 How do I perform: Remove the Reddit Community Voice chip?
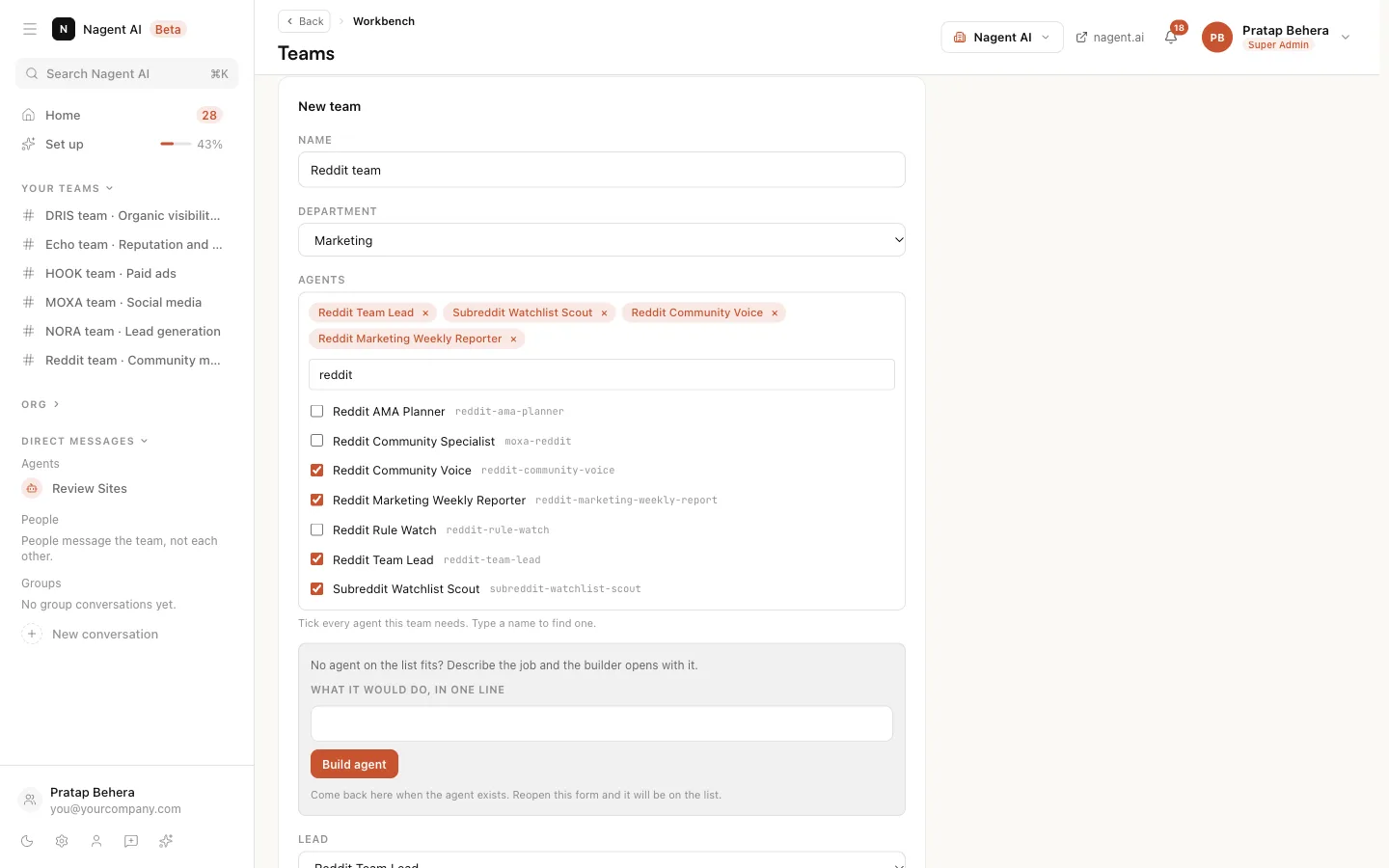tap(775, 312)
